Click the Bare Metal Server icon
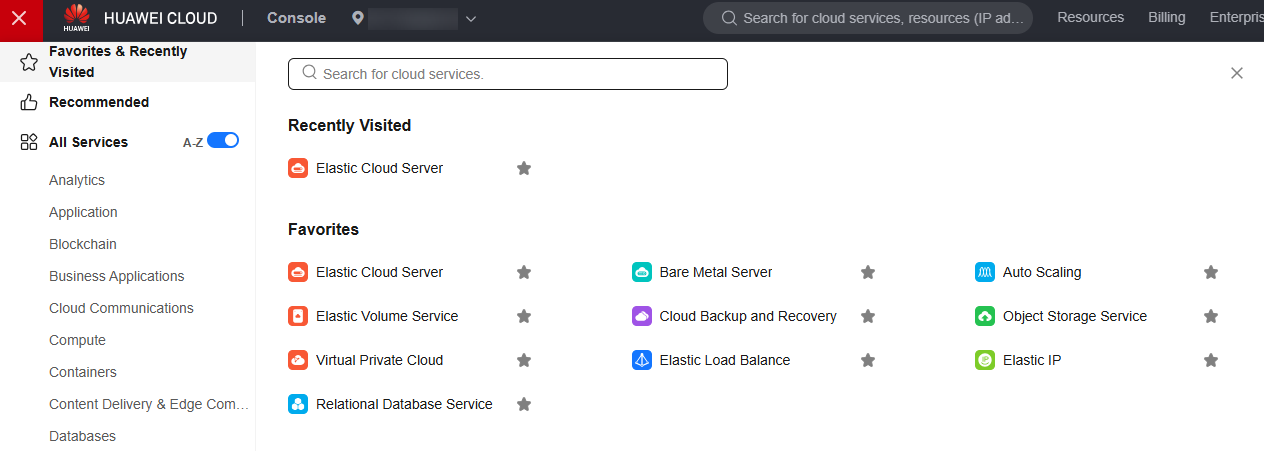This screenshot has width=1264, height=451. 642,272
